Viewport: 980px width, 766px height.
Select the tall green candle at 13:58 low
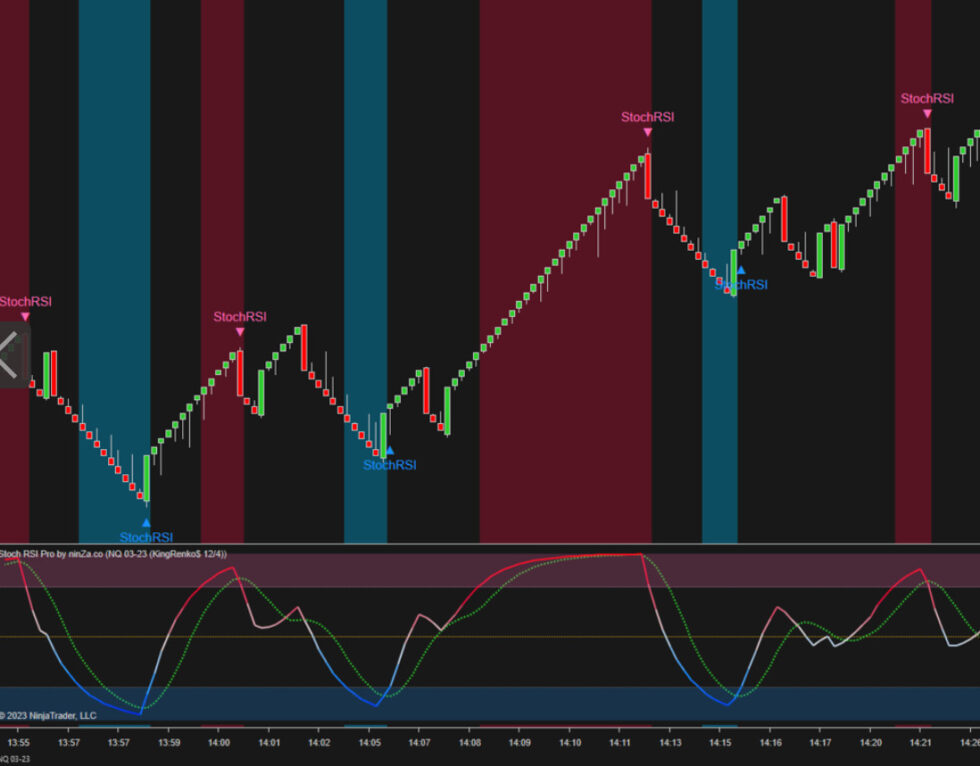147,478
